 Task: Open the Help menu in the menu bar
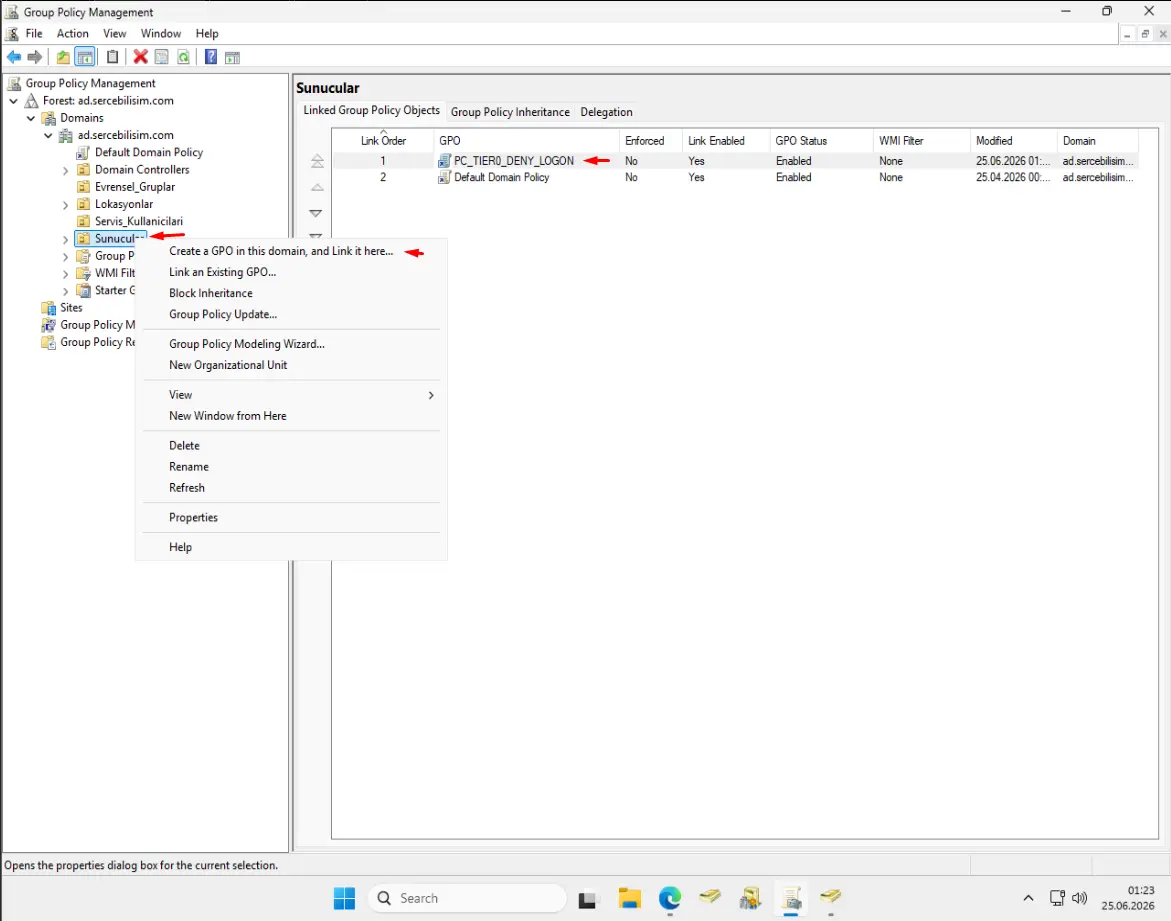(x=207, y=34)
